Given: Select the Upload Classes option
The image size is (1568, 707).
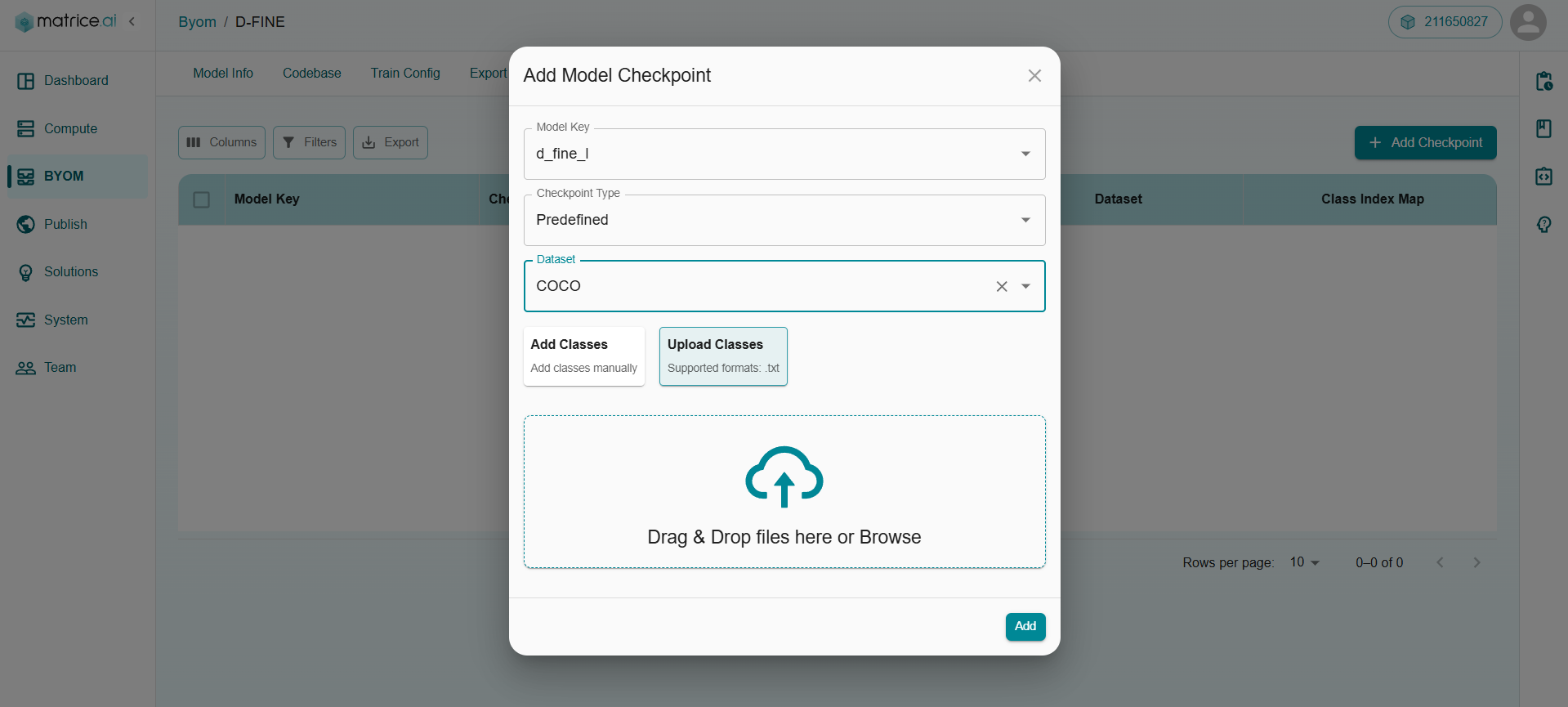Looking at the screenshot, I should coord(723,356).
